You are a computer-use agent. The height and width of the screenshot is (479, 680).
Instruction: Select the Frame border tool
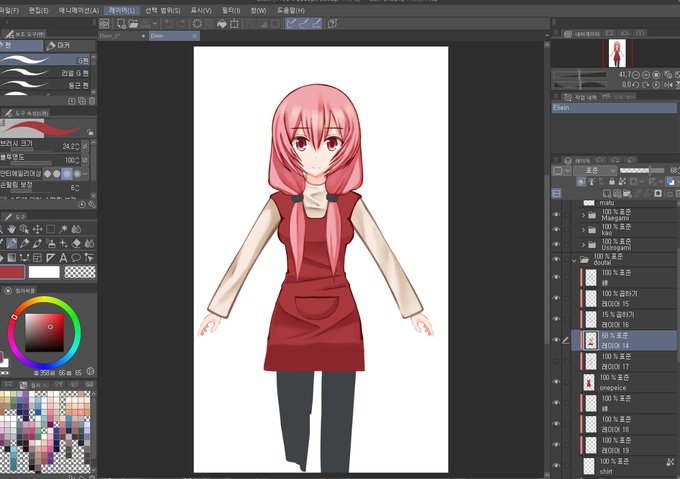38,258
